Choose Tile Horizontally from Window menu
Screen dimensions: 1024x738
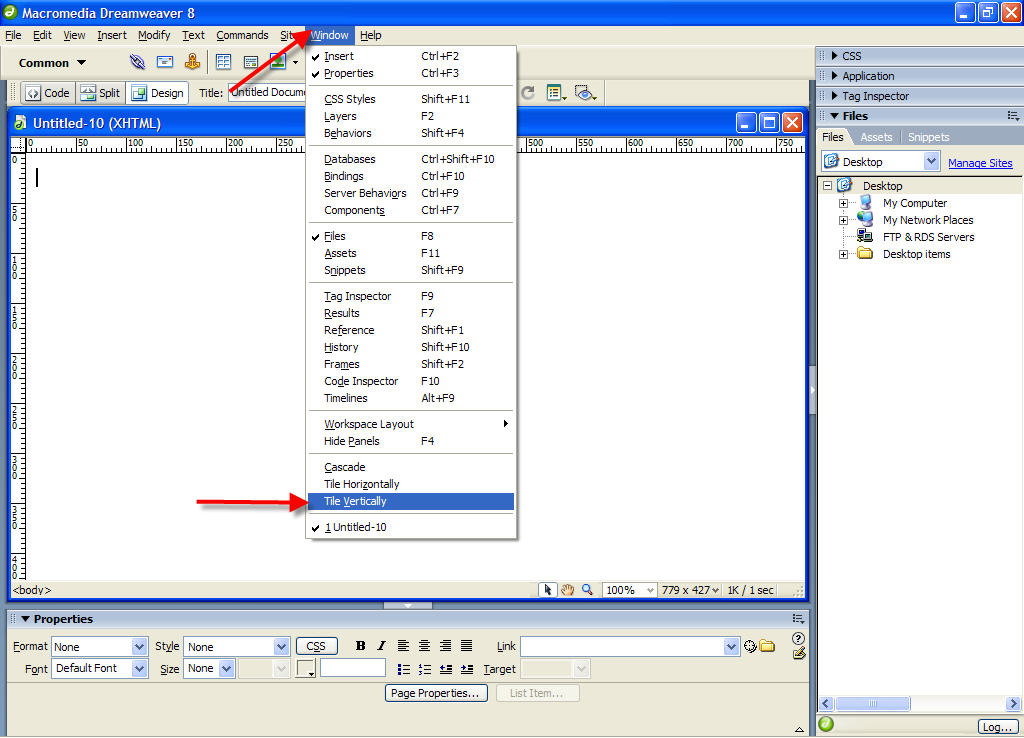[x=411, y=484]
